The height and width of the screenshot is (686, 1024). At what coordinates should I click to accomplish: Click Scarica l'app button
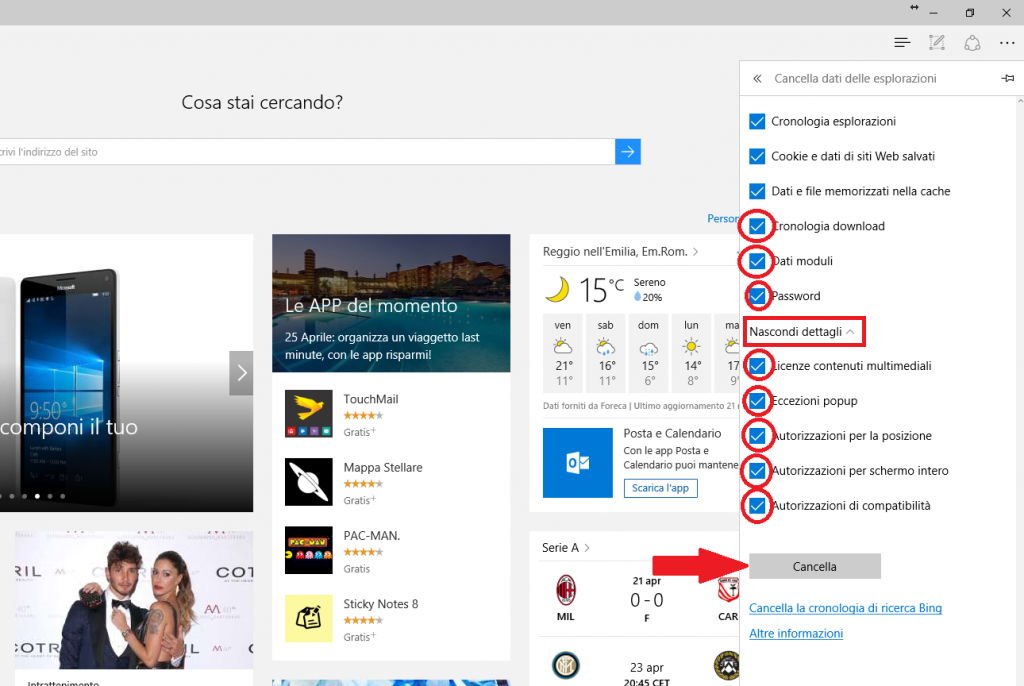tap(660, 488)
